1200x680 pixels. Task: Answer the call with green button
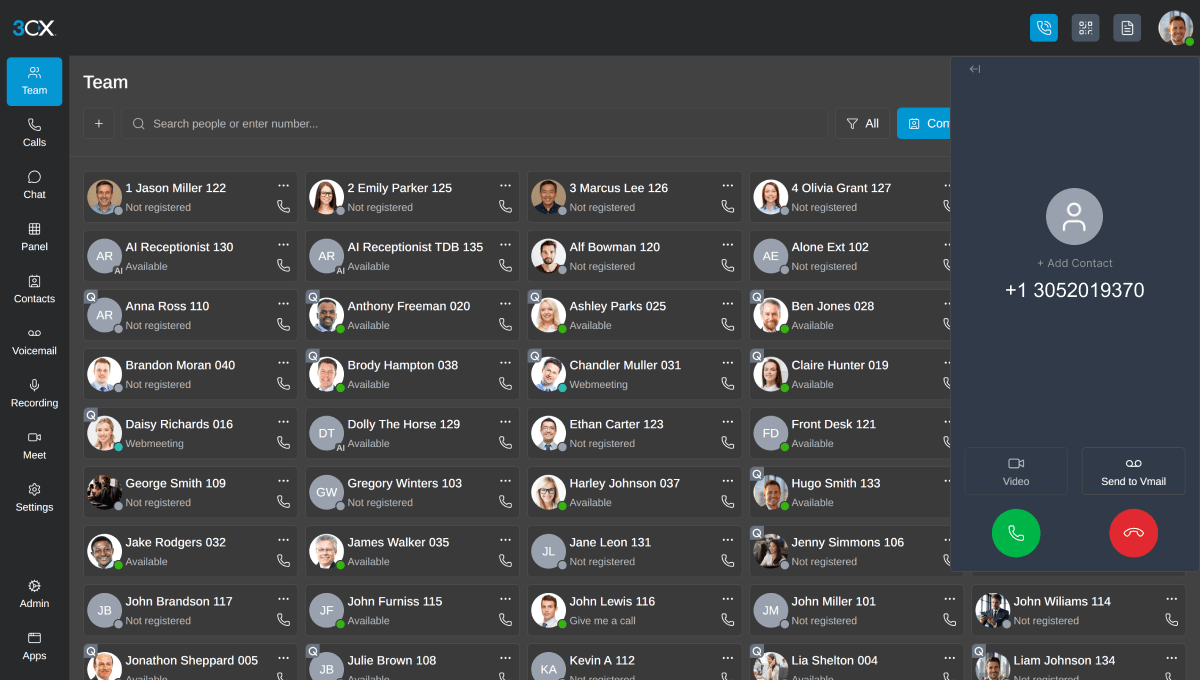tap(1016, 533)
